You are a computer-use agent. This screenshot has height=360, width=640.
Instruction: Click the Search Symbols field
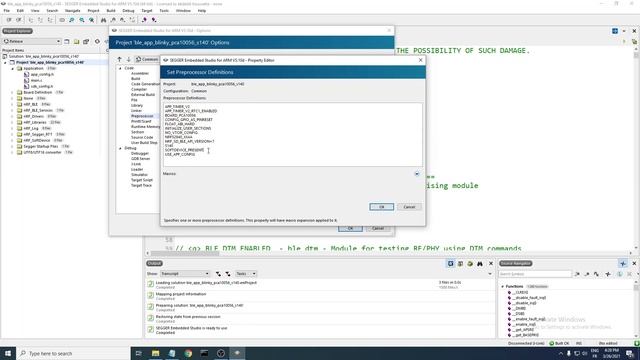535,274
